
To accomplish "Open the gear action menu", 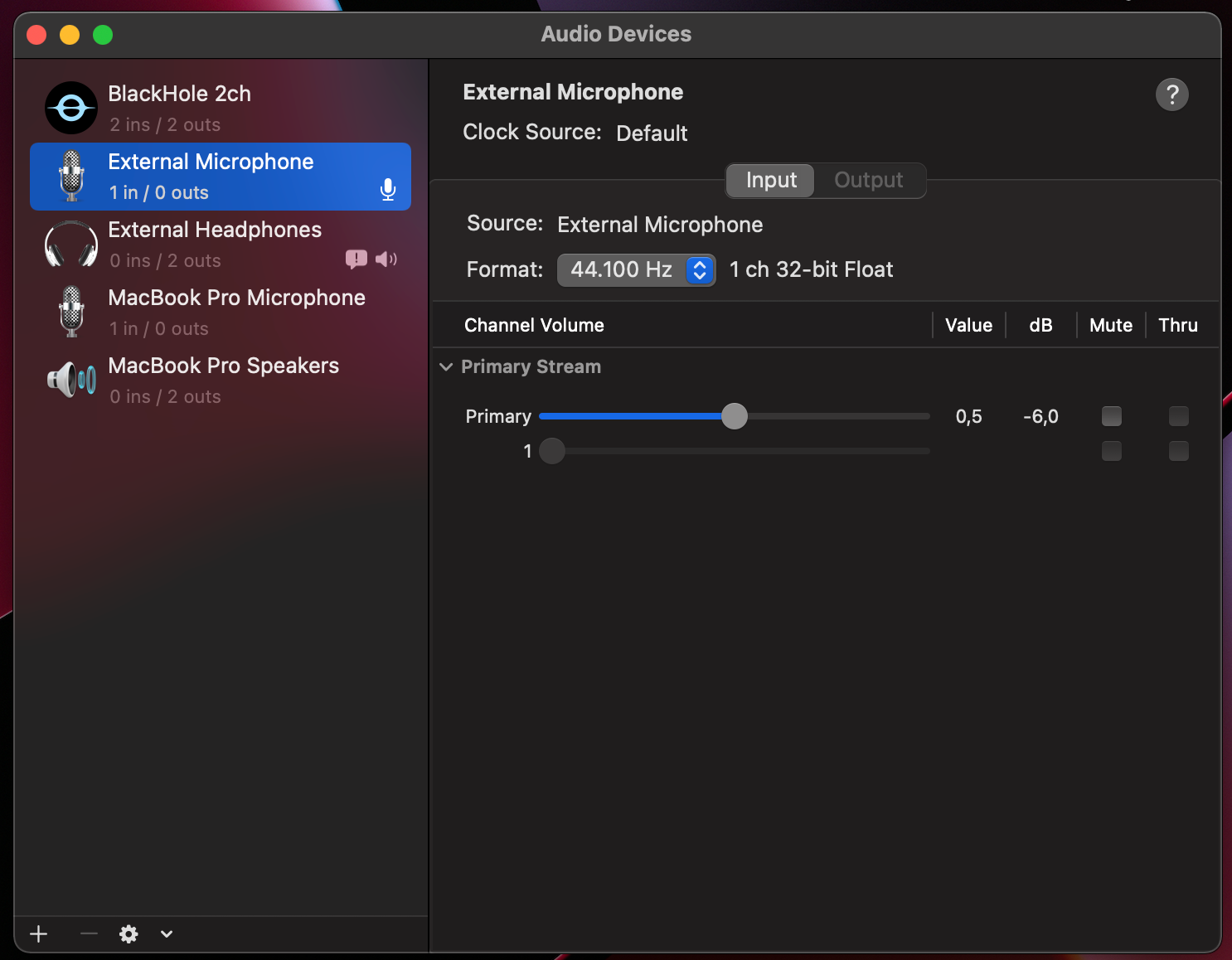I will click(129, 934).
